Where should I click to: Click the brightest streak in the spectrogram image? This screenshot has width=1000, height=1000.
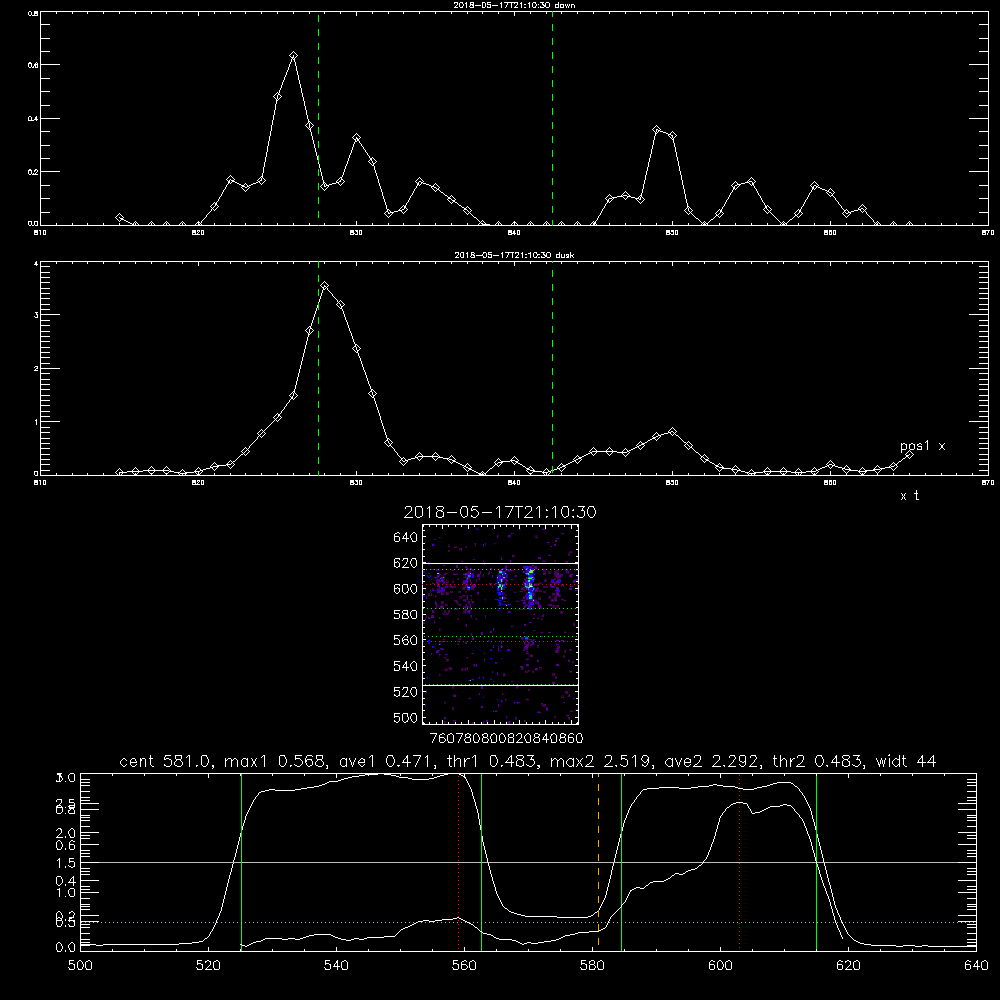(x=529, y=587)
